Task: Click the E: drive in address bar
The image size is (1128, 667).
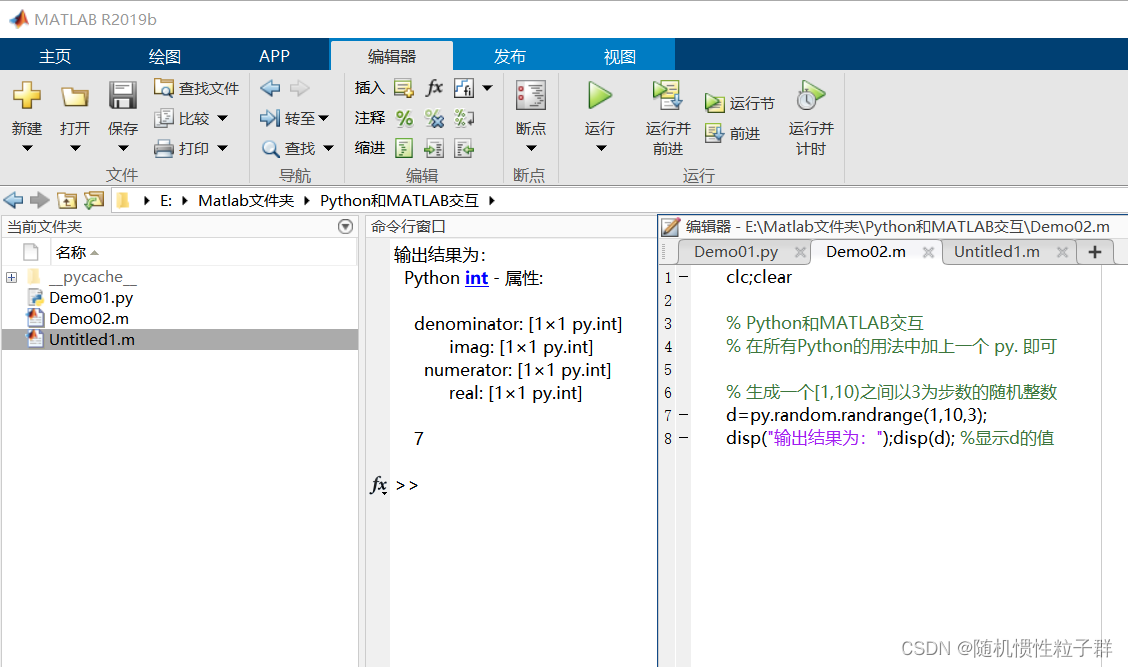Action: (x=165, y=201)
